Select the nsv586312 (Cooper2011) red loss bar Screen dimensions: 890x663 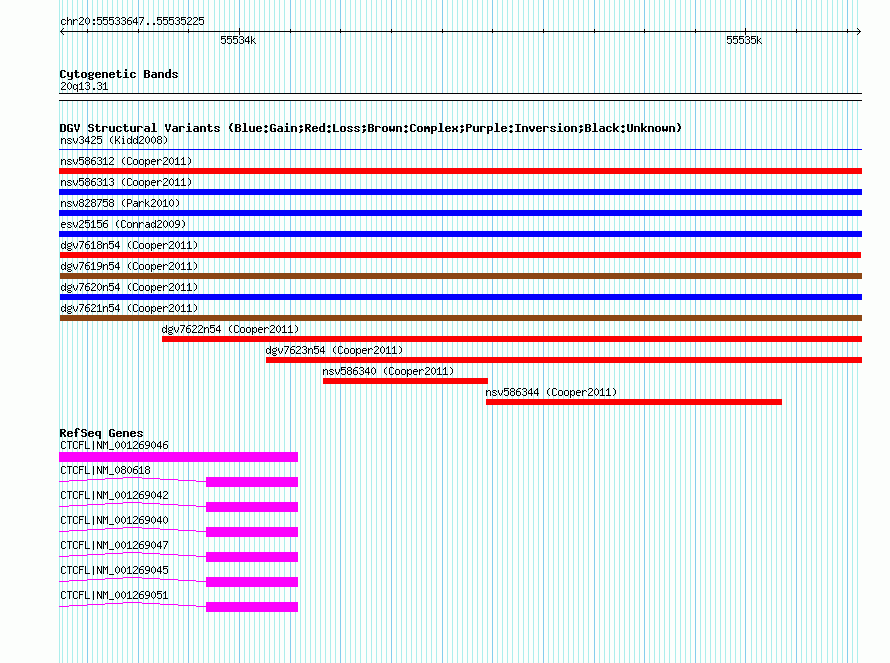[460, 171]
